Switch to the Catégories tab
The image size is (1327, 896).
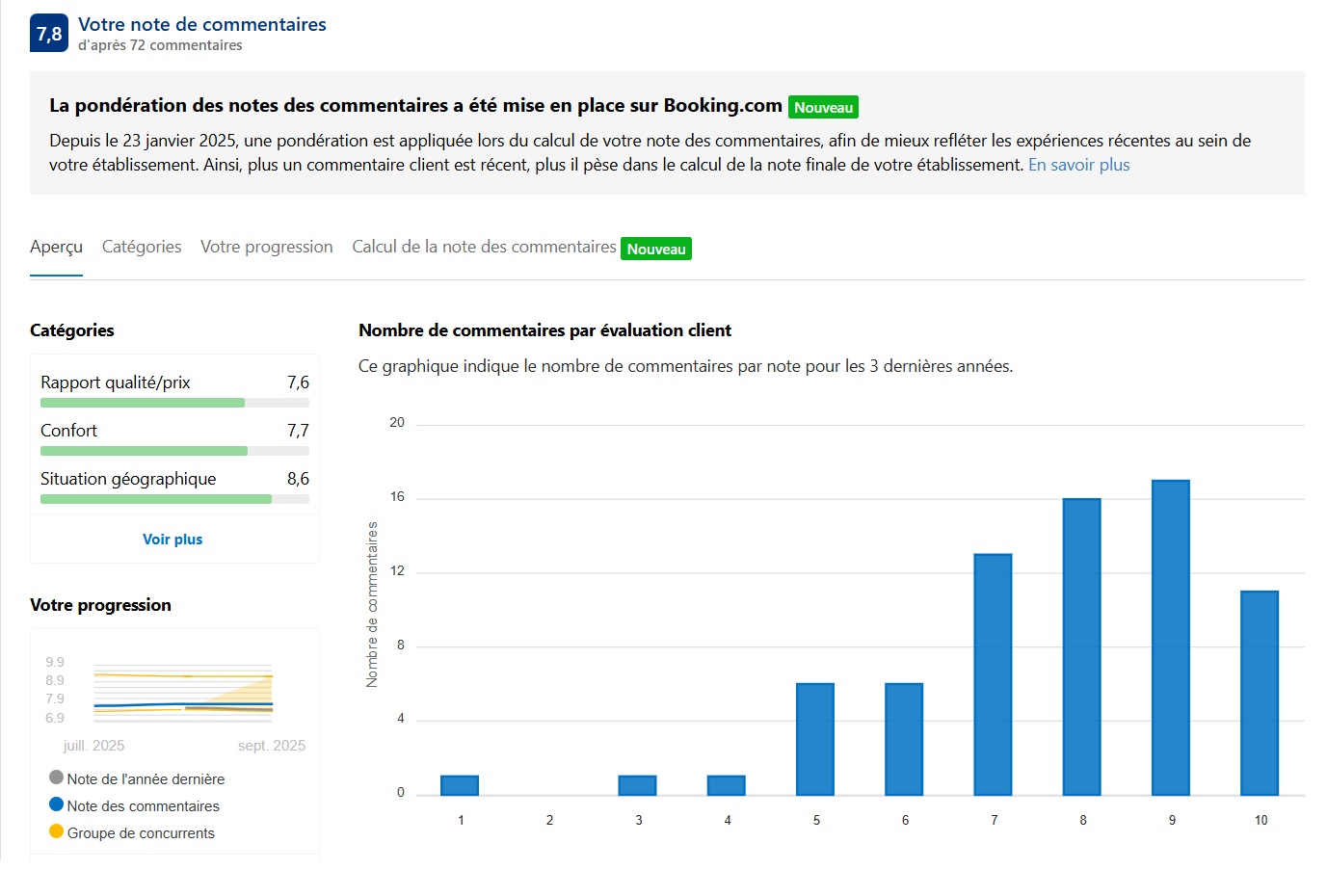pos(142,247)
